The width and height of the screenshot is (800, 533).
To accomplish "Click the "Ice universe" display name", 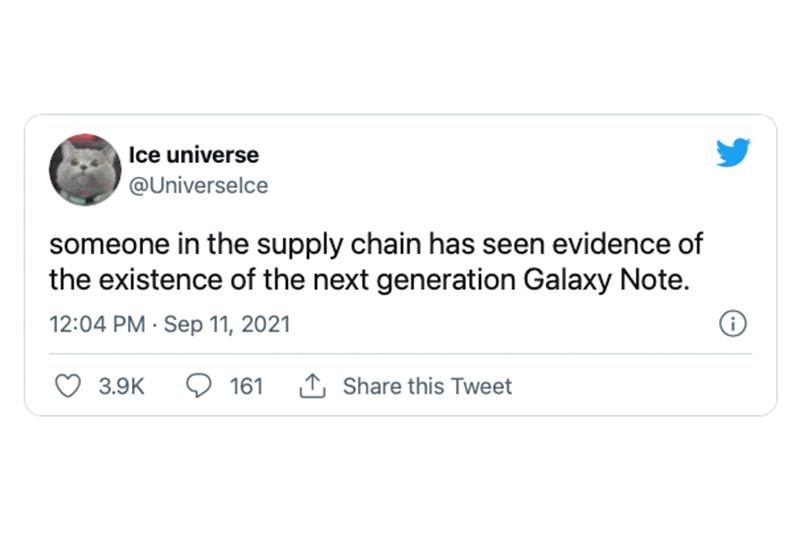I will coord(193,155).
